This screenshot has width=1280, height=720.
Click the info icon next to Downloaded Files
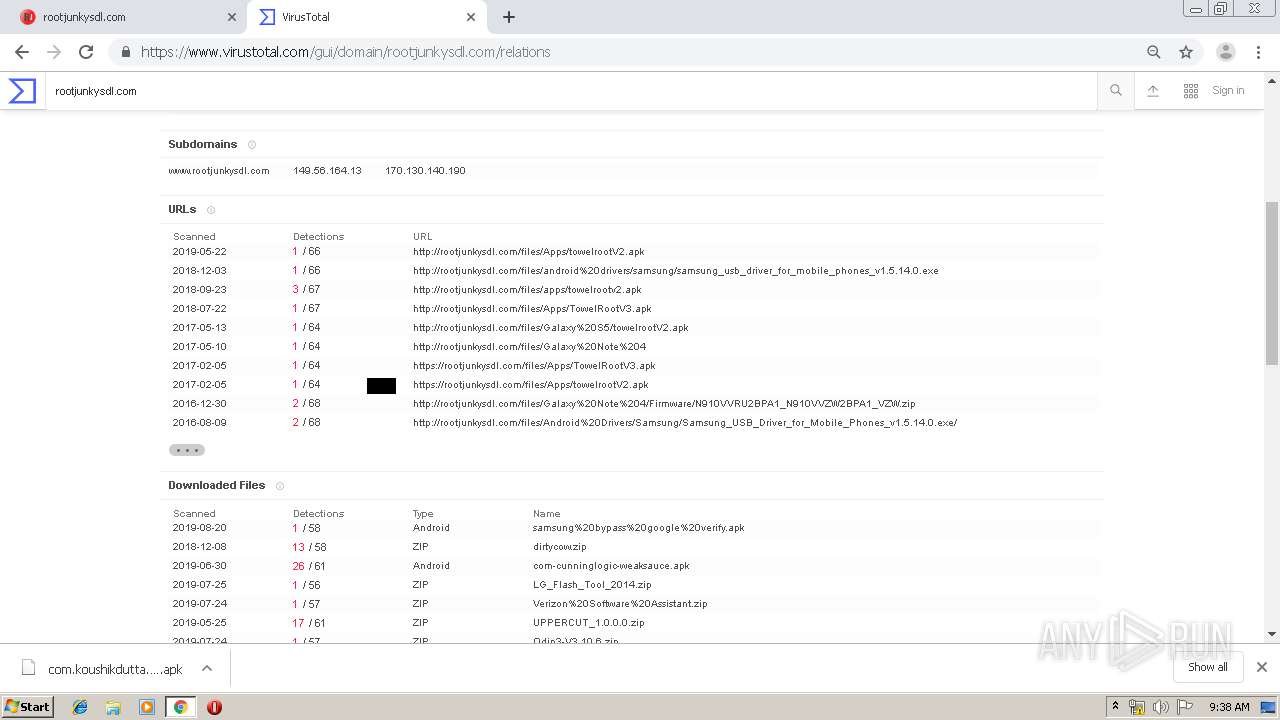coord(280,486)
